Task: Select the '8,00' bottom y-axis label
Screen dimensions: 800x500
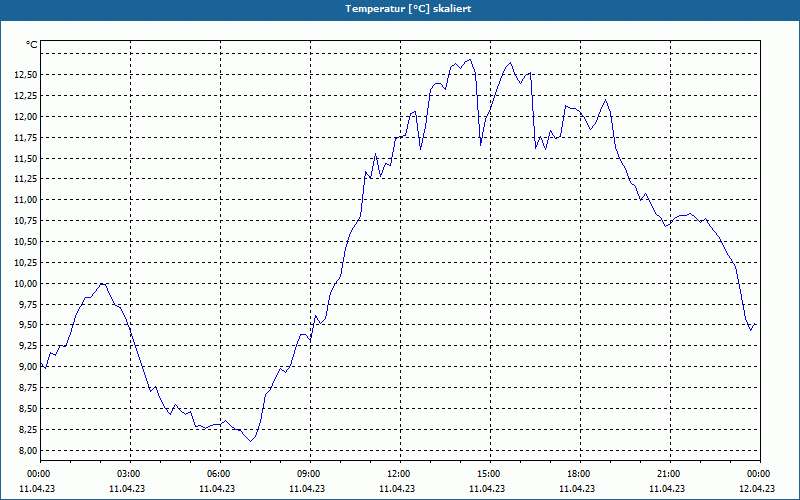Action: [28, 451]
